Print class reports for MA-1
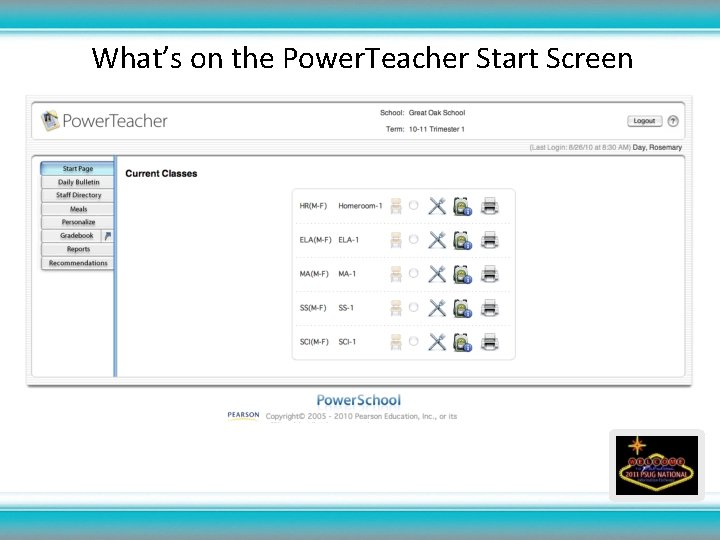The height and width of the screenshot is (540, 720). 489,274
